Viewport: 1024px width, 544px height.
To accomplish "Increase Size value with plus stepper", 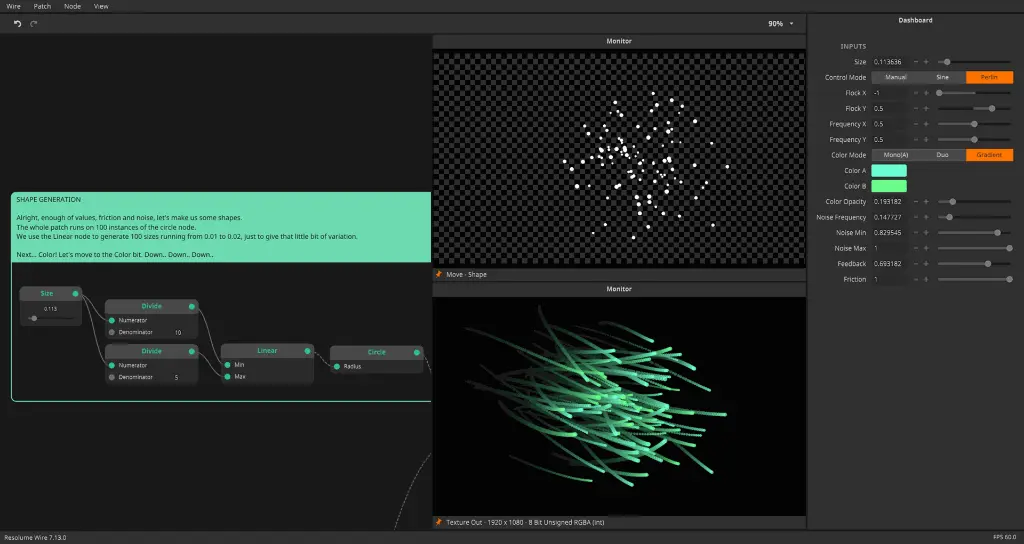I will pos(926,62).
